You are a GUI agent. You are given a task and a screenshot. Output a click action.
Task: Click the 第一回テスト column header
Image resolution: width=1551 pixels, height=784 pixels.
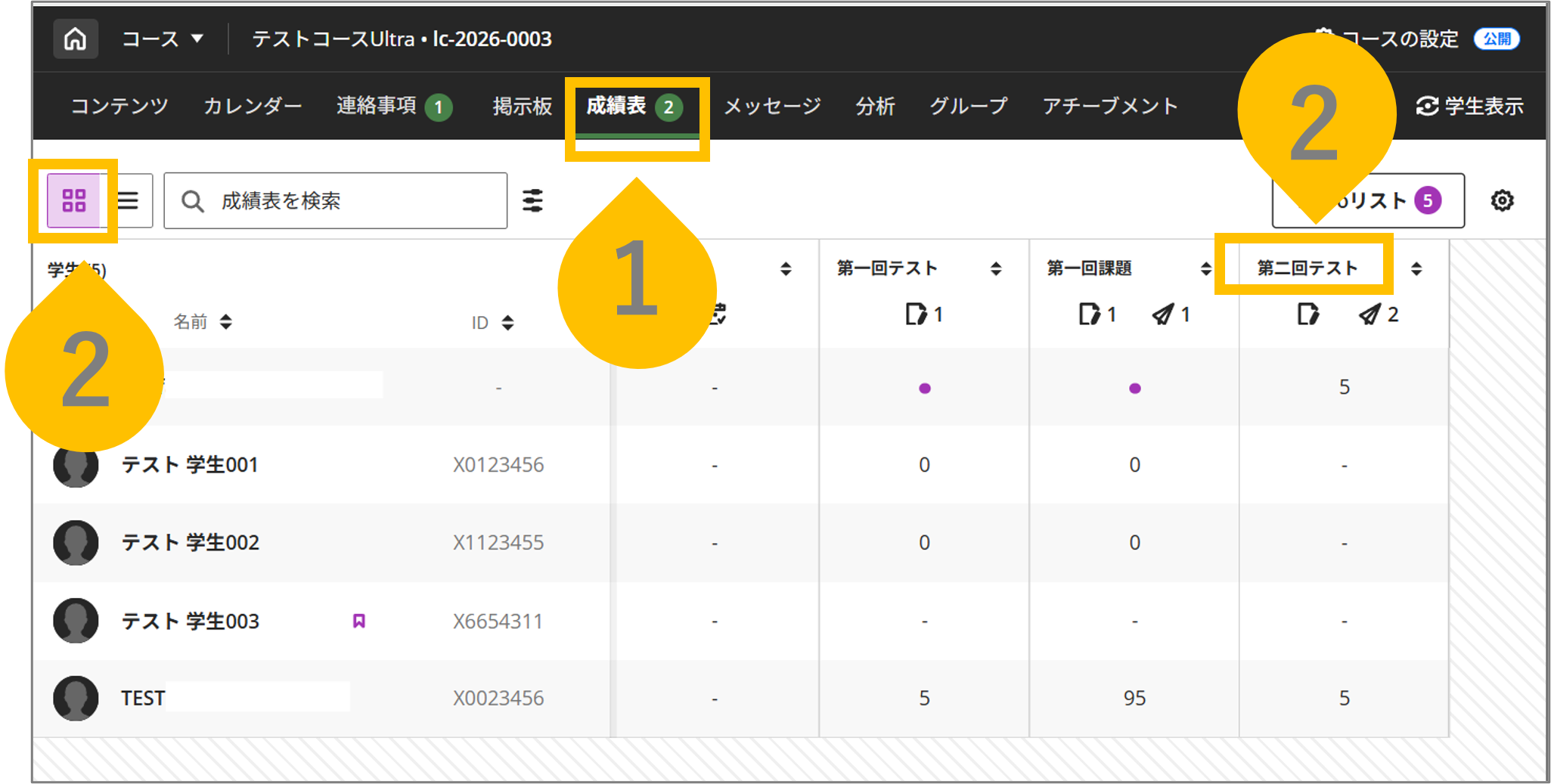[887, 268]
